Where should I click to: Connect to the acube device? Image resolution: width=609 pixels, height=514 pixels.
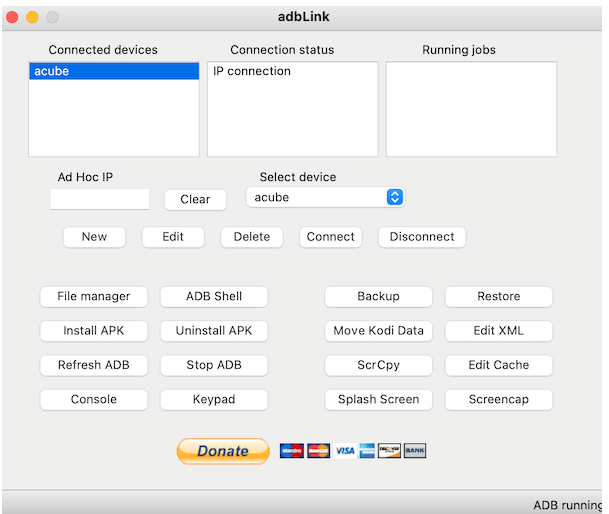331,237
